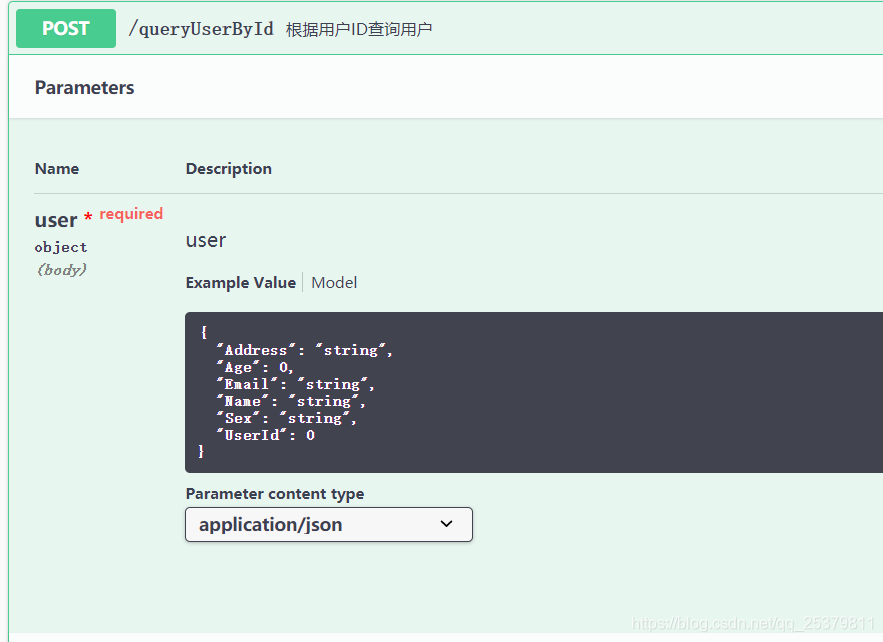Switch to the Model tab

334,283
